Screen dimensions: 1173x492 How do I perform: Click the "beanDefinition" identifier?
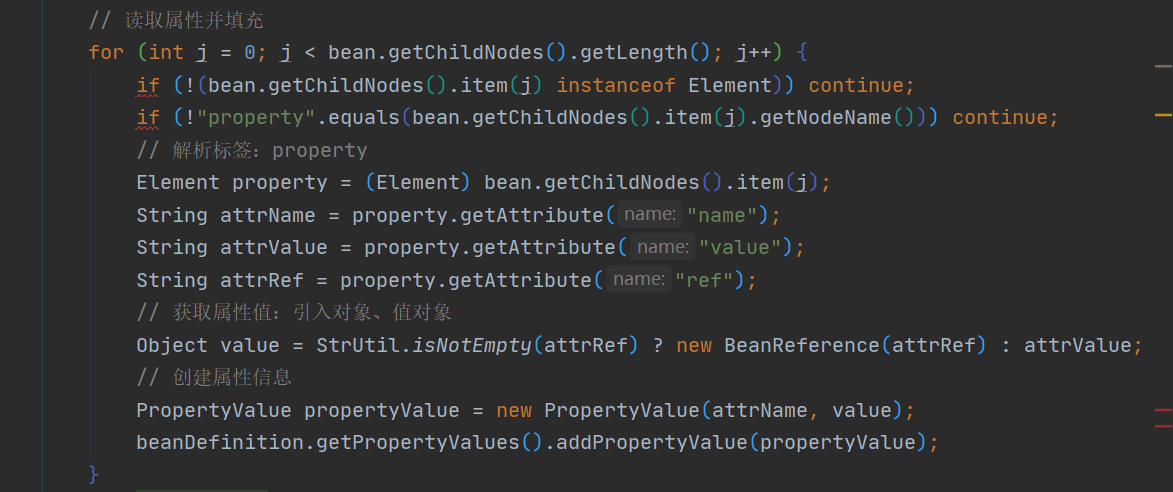[x=220, y=443]
